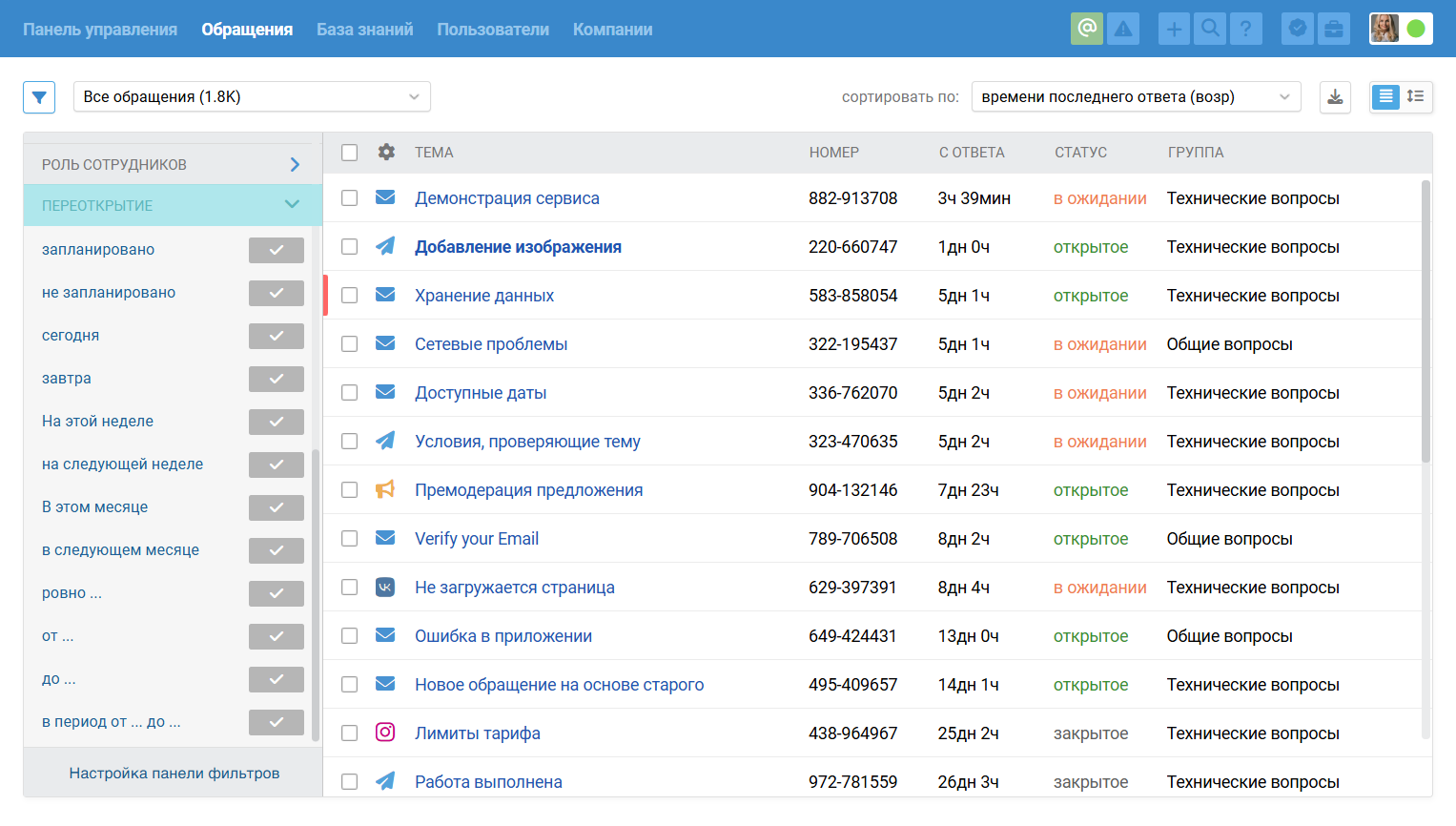Screen dimensions: 1456x826
Task: Expand the 'Роль сотрудников' filter section
Action: coord(172,164)
